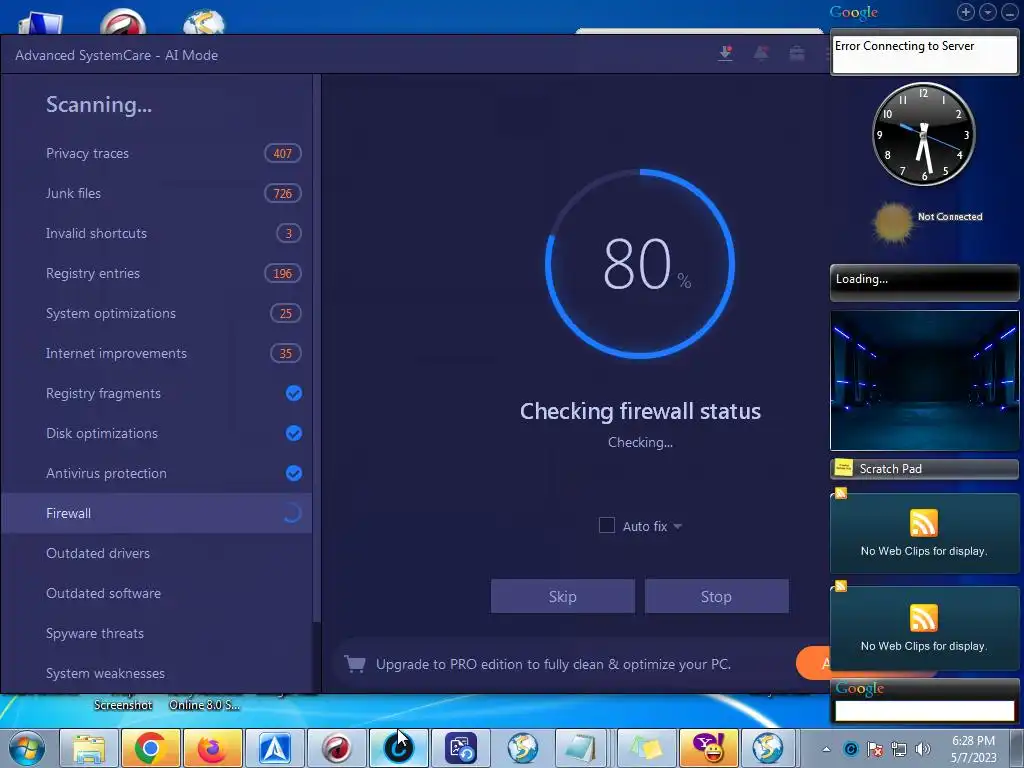
Task: Open the Notepad taskbar icon
Action: click(580, 748)
